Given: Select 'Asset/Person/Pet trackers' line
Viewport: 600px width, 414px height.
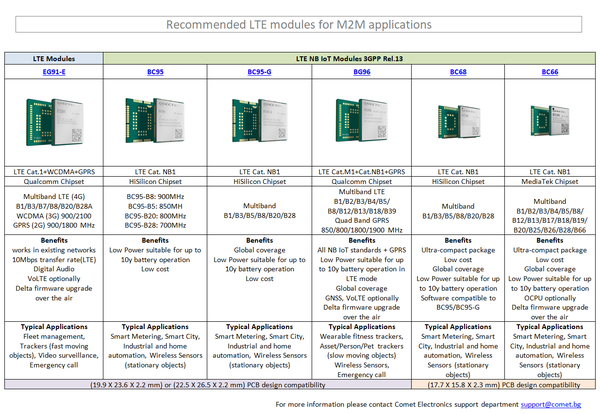Looking at the screenshot, I should click(362, 346).
